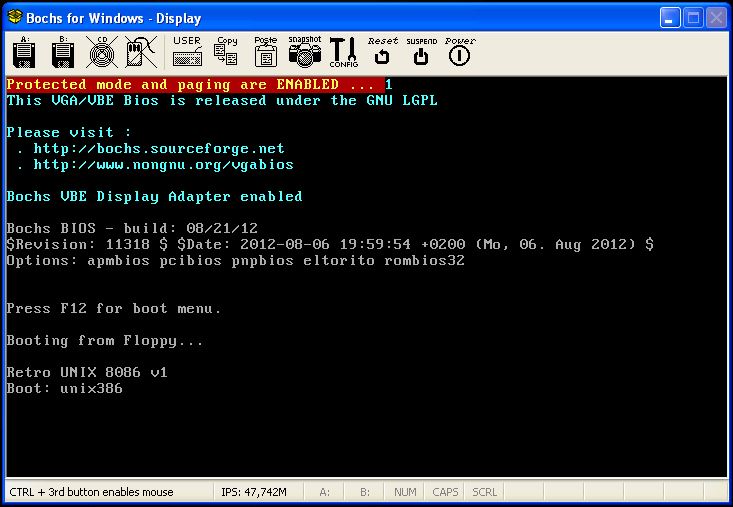The height and width of the screenshot is (507, 733).
Task: Click the B: status bar indicator
Action: pos(365,492)
